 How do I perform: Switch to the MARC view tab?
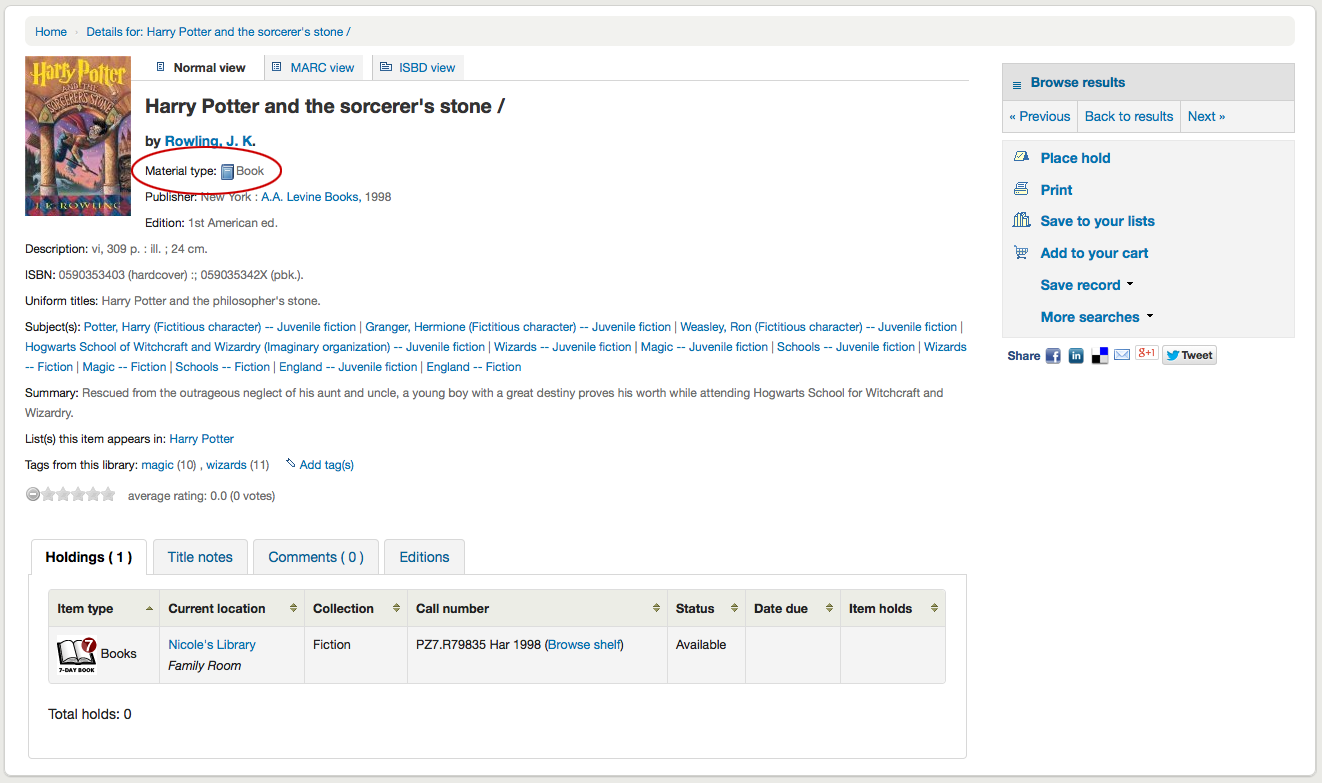314,68
